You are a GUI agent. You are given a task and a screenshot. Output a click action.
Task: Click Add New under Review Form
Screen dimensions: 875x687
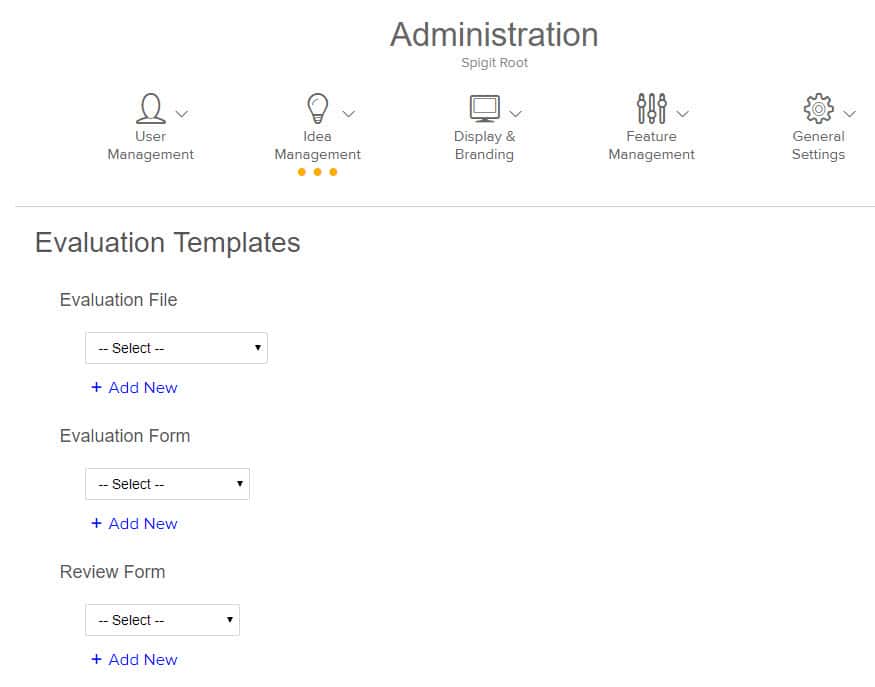coord(134,660)
